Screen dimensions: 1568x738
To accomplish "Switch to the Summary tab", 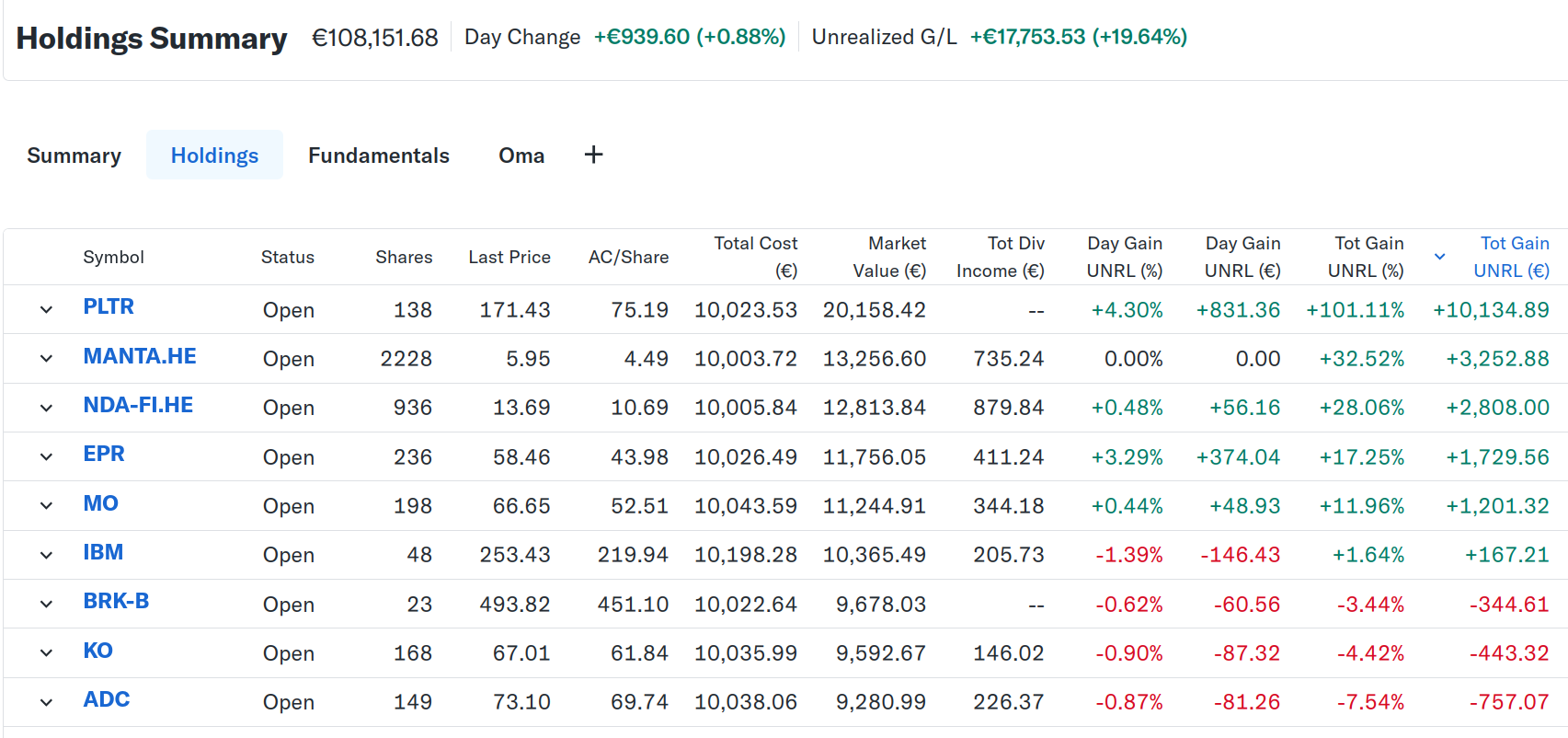I will (x=74, y=156).
